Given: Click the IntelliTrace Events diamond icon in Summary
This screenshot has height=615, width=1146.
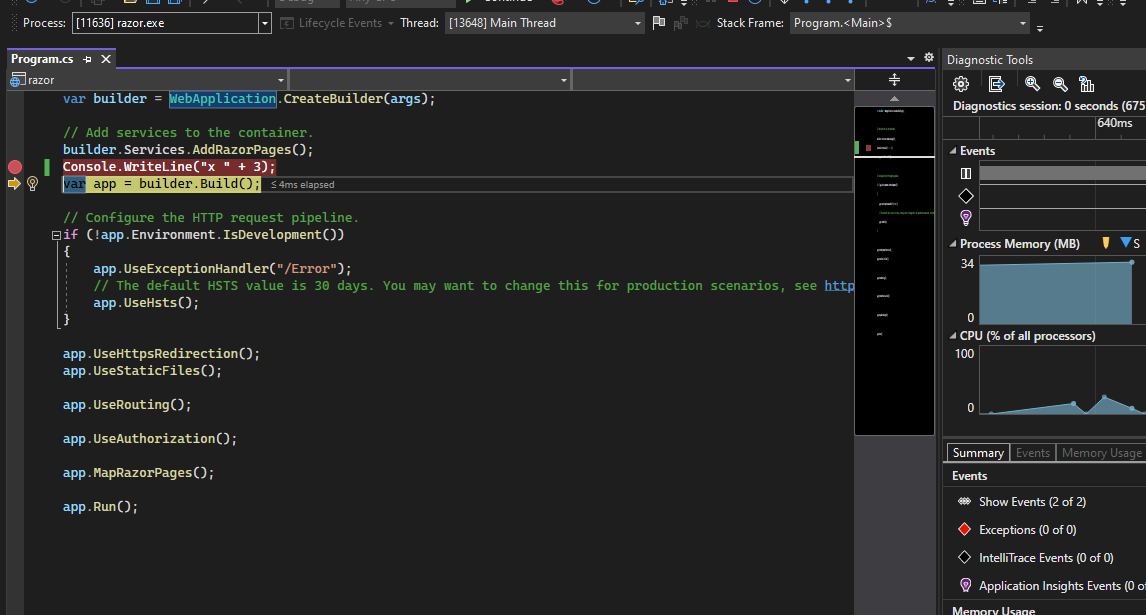Looking at the screenshot, I should click(965, 557).
